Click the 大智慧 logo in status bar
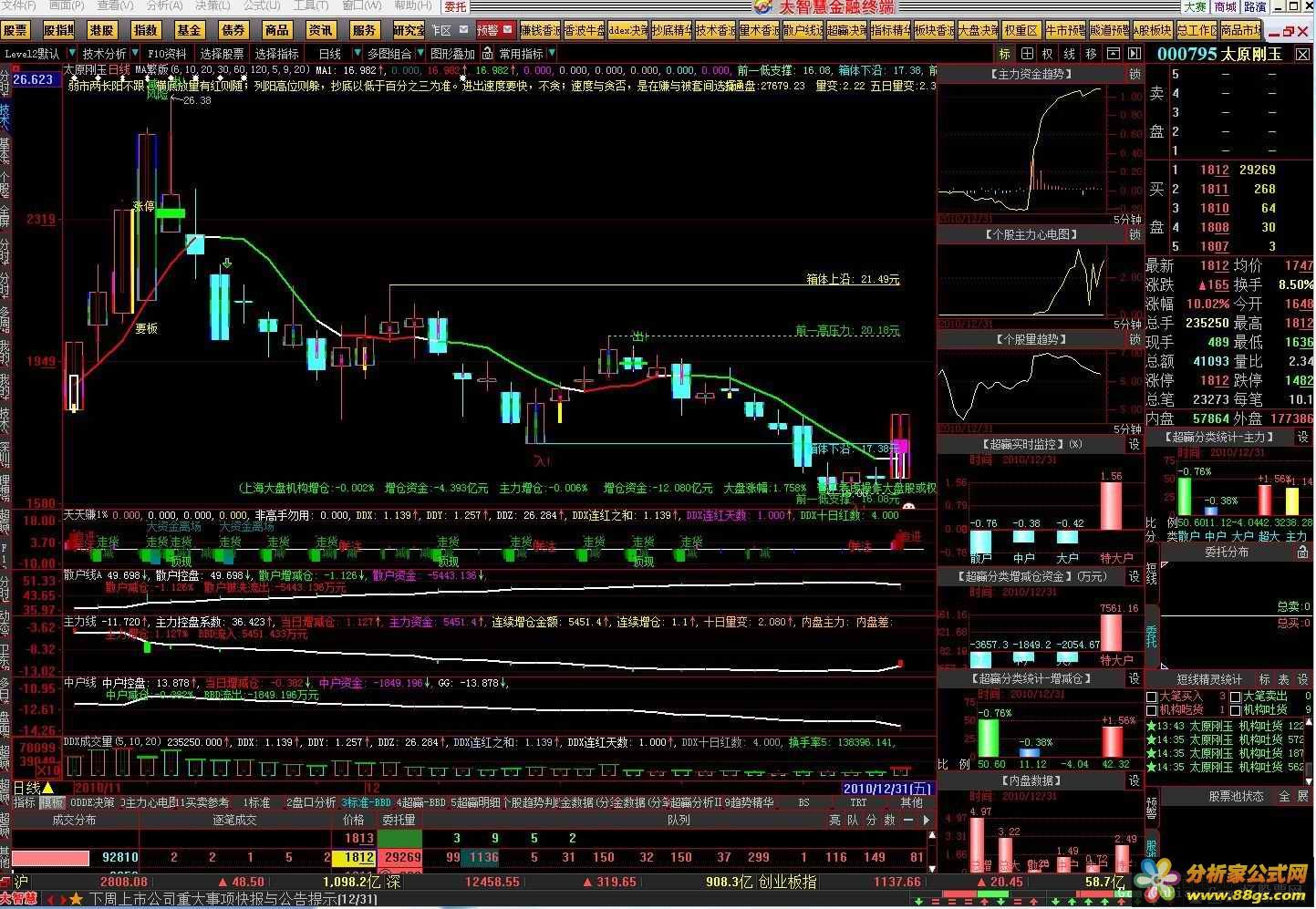The width and height of the screenshot is (1316, 909). (19, 900)
